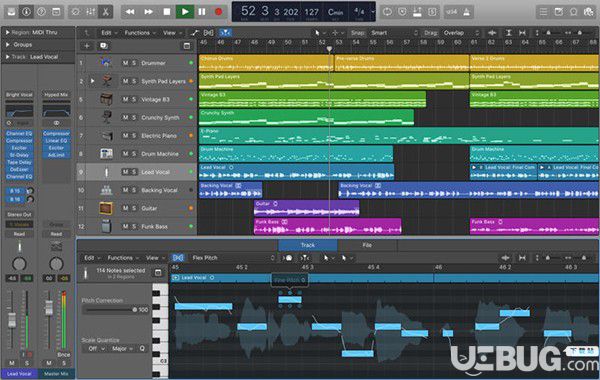Switch to the File tab in editor

coord(367,245)
